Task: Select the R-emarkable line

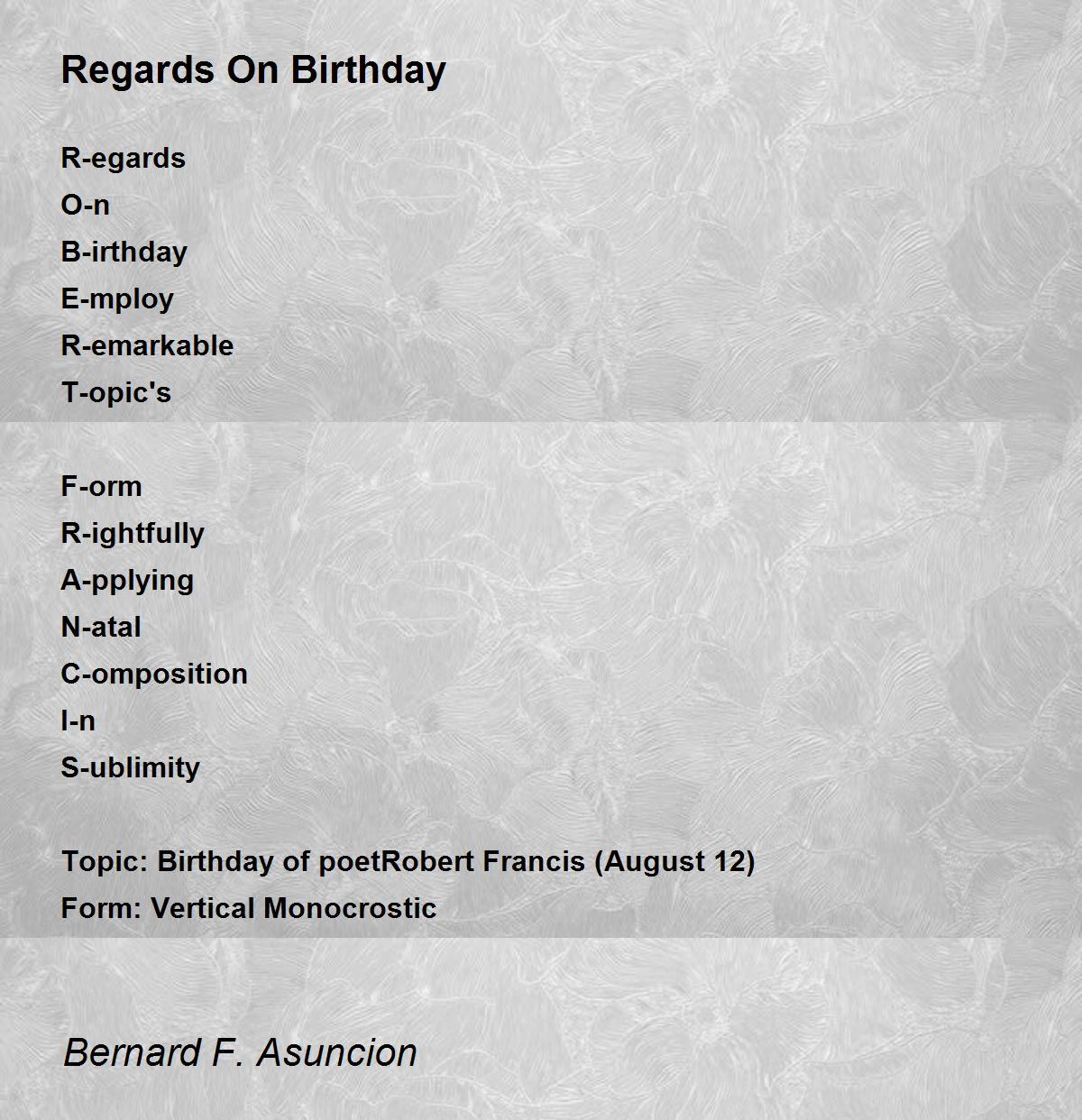Action: point(147,345)
